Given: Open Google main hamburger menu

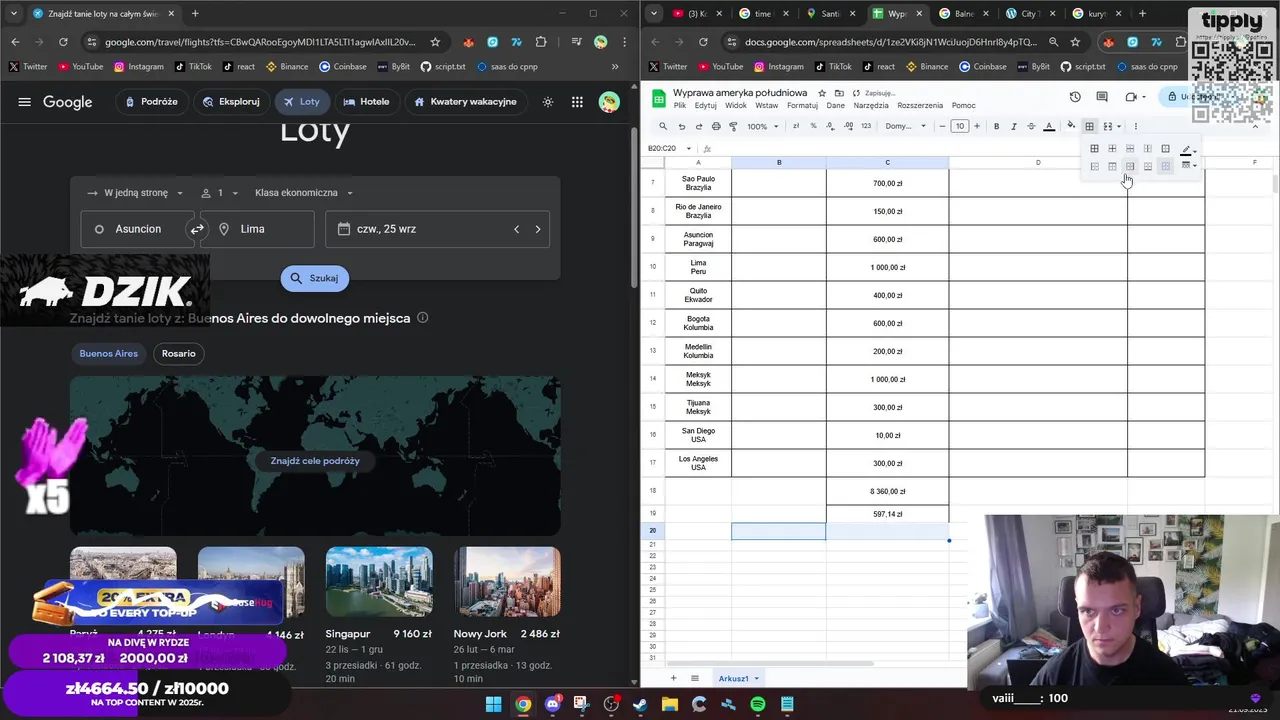Looking at the screenshot, I should (x=24, y=102).
